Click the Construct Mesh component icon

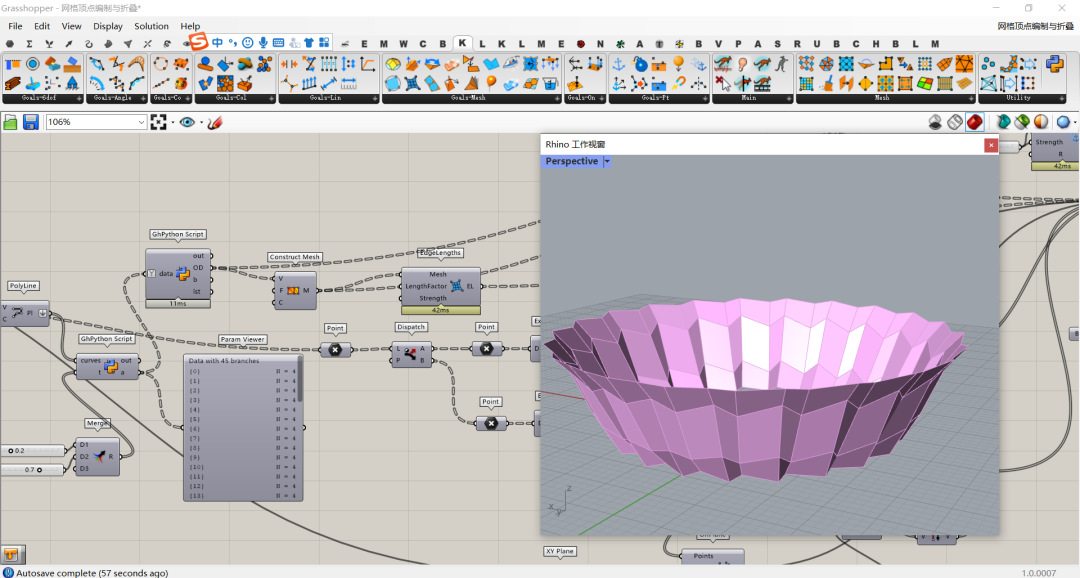(x=294, y=290)
